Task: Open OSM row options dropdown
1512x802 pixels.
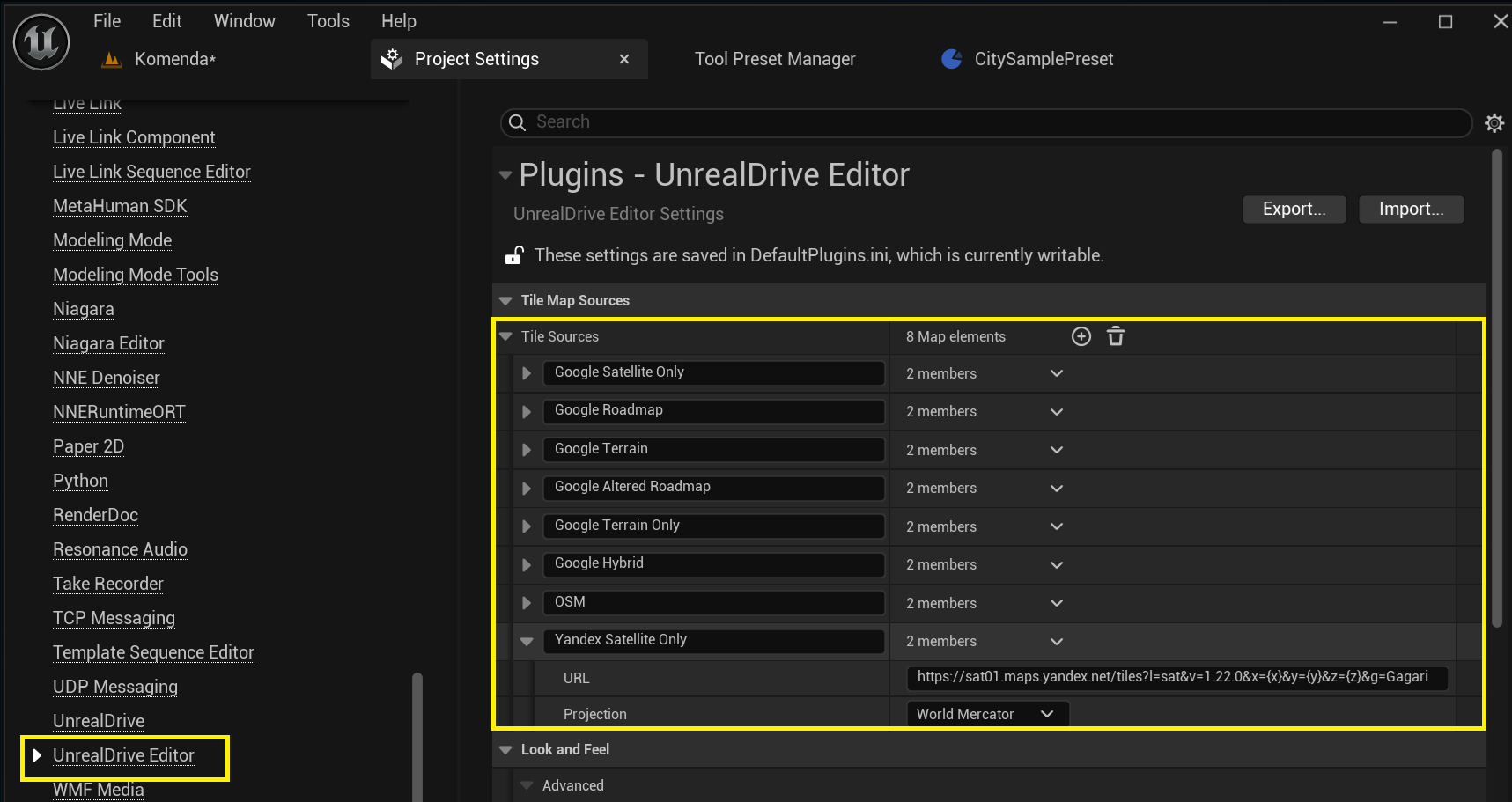Action: pyautogui.click(x=1057, y=603)
